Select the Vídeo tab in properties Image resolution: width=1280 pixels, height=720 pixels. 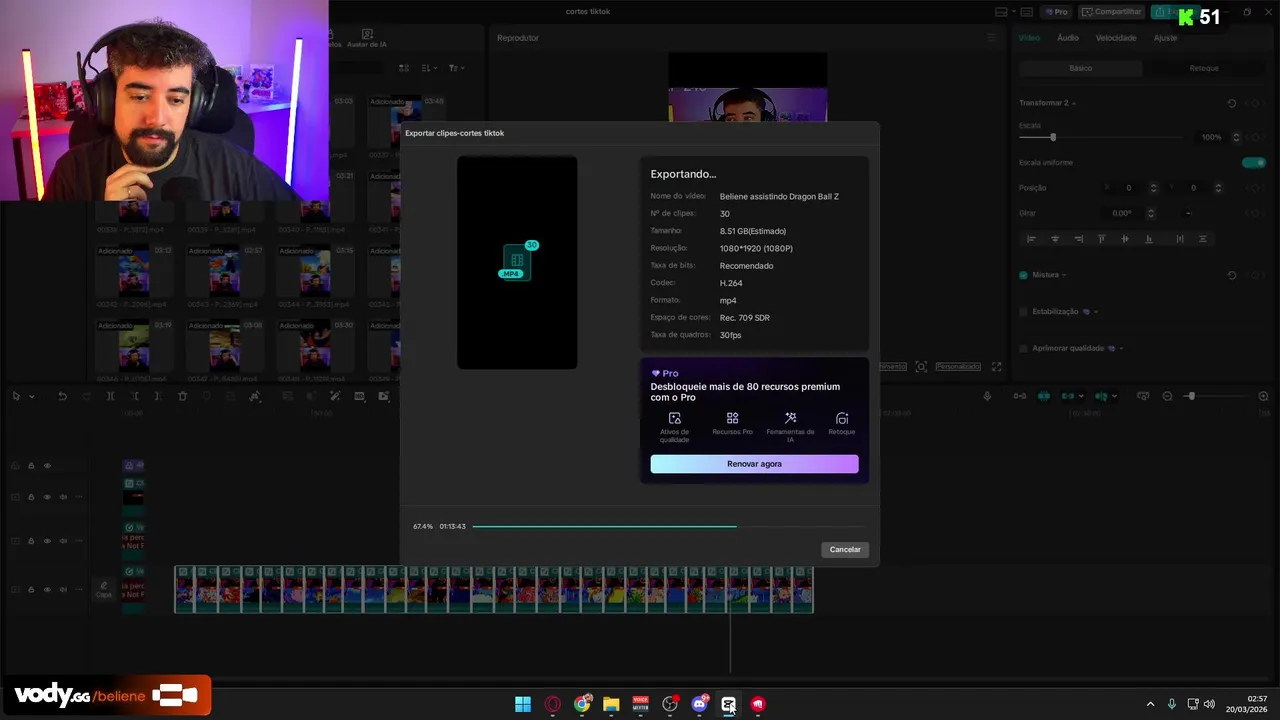[1029, 38]
